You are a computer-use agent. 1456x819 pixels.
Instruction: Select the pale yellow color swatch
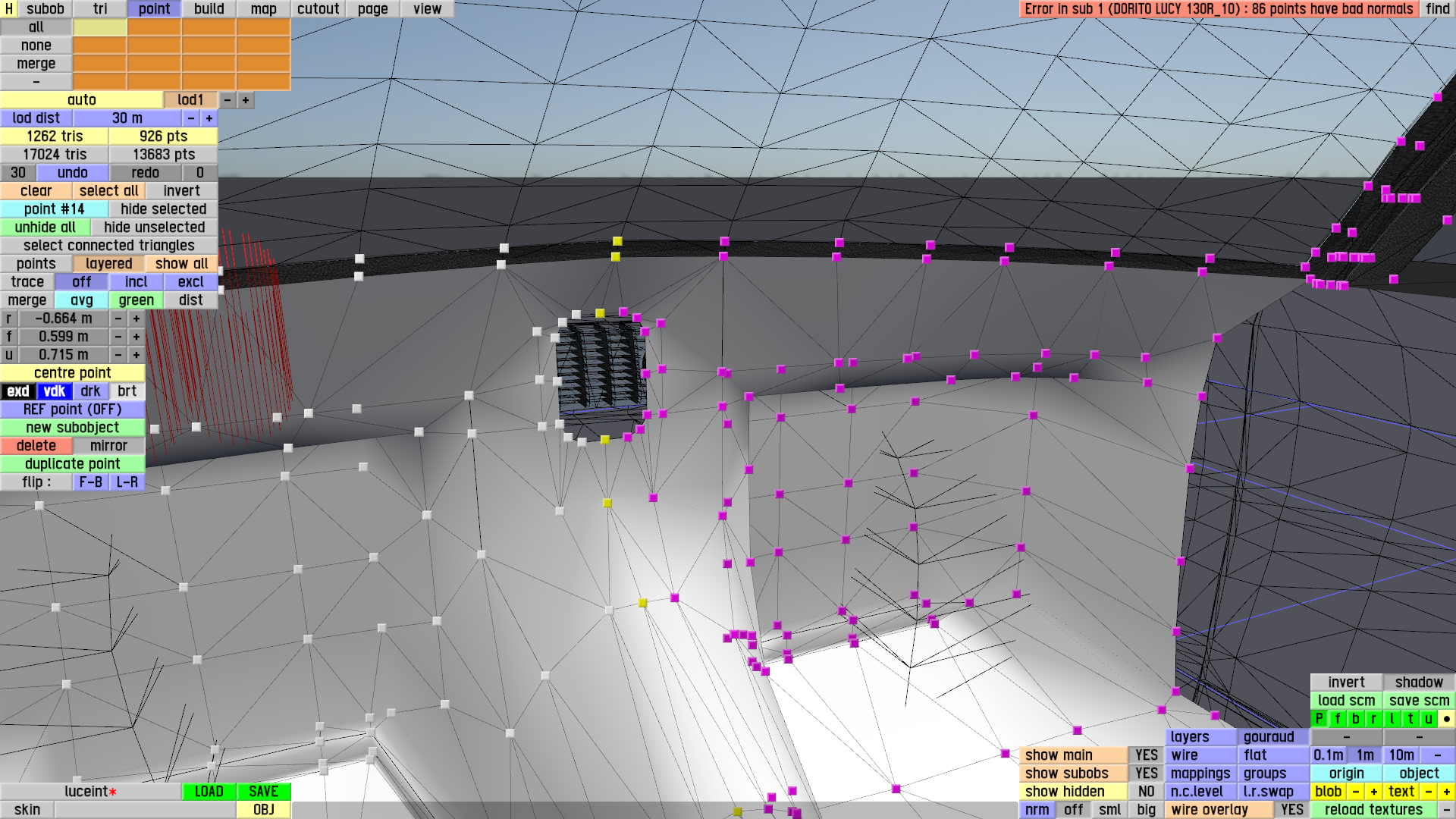click(x=99, y=27)
